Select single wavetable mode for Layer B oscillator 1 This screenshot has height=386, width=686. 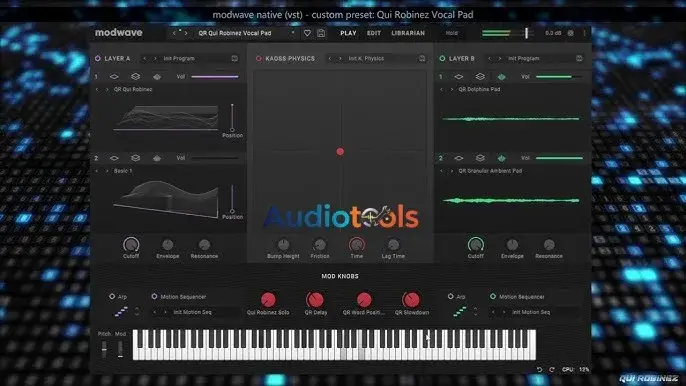click(x=458, y=77)
